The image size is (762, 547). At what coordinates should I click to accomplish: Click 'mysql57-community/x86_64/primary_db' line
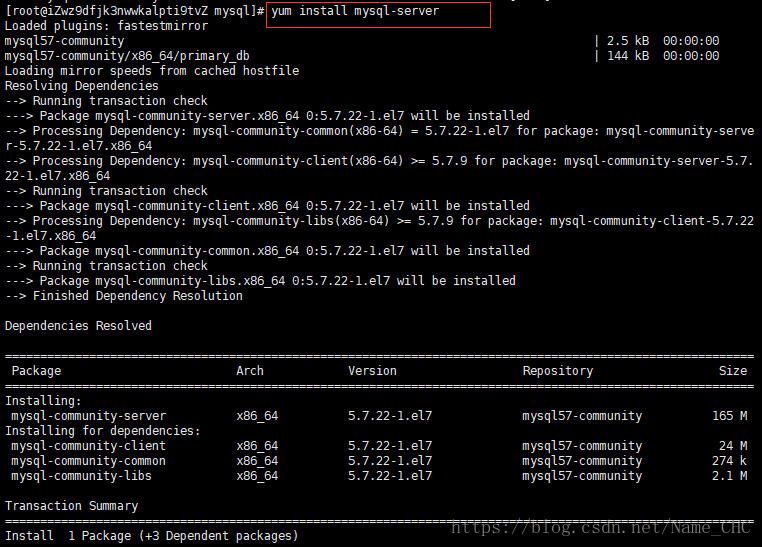(127, 56)
